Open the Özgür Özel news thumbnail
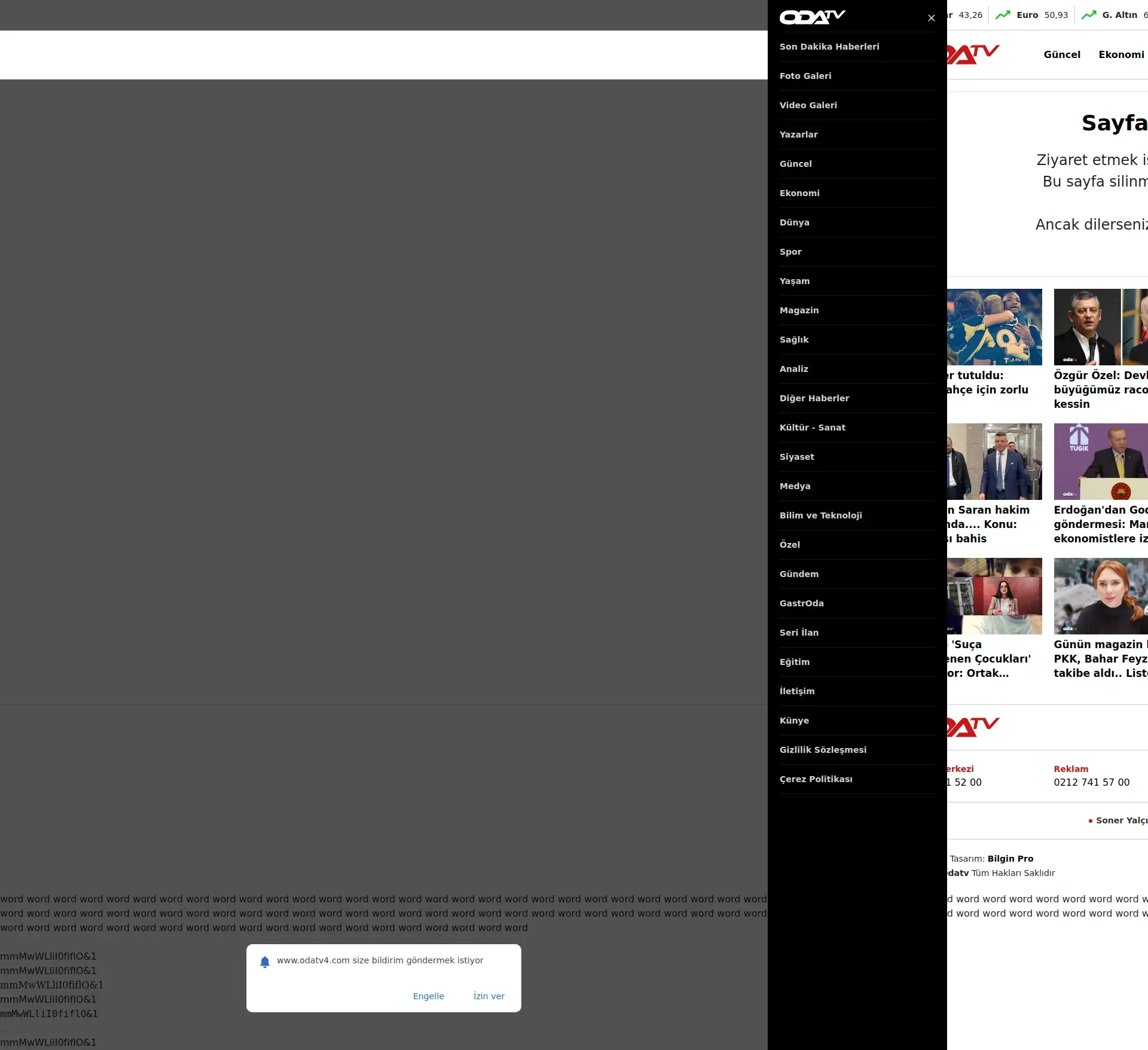Screen dimensions: 1148x1050 pyautogui.click(x=1100, y=327)
